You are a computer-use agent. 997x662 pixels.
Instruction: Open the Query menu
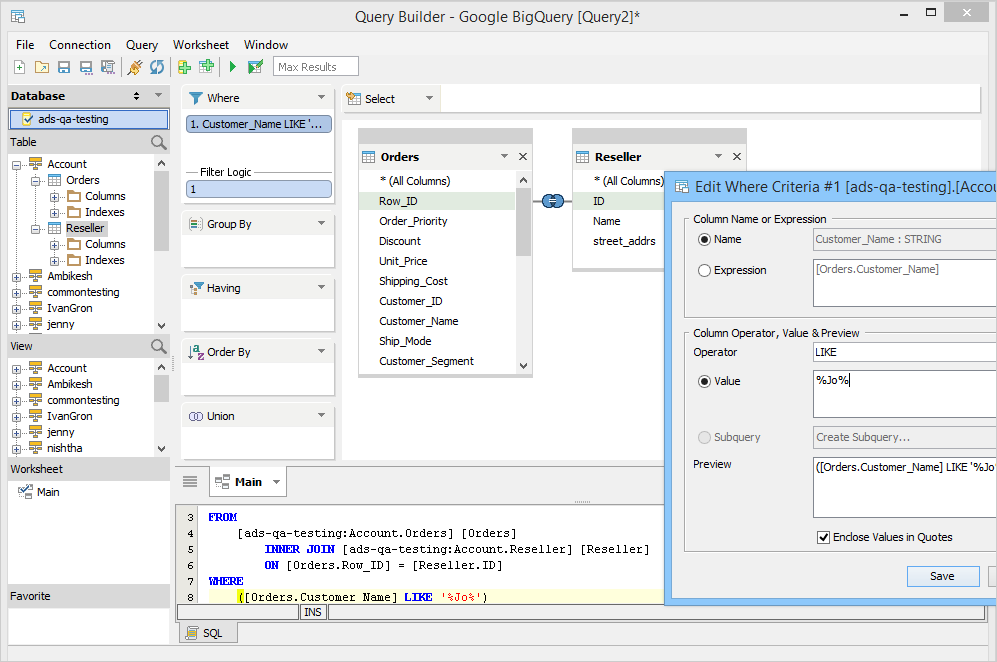point(142,45)
